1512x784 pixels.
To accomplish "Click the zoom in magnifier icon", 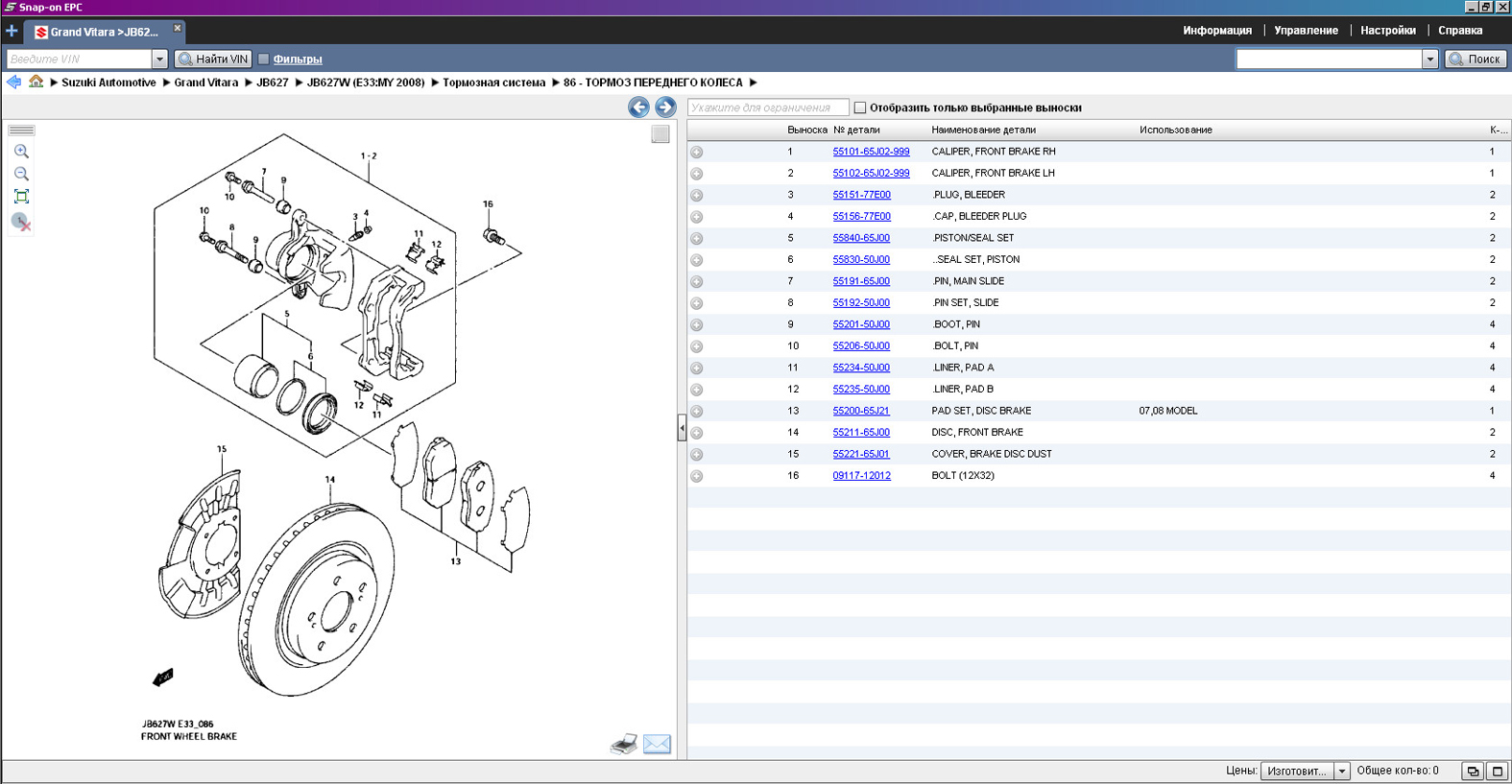I will coord(21,152).
